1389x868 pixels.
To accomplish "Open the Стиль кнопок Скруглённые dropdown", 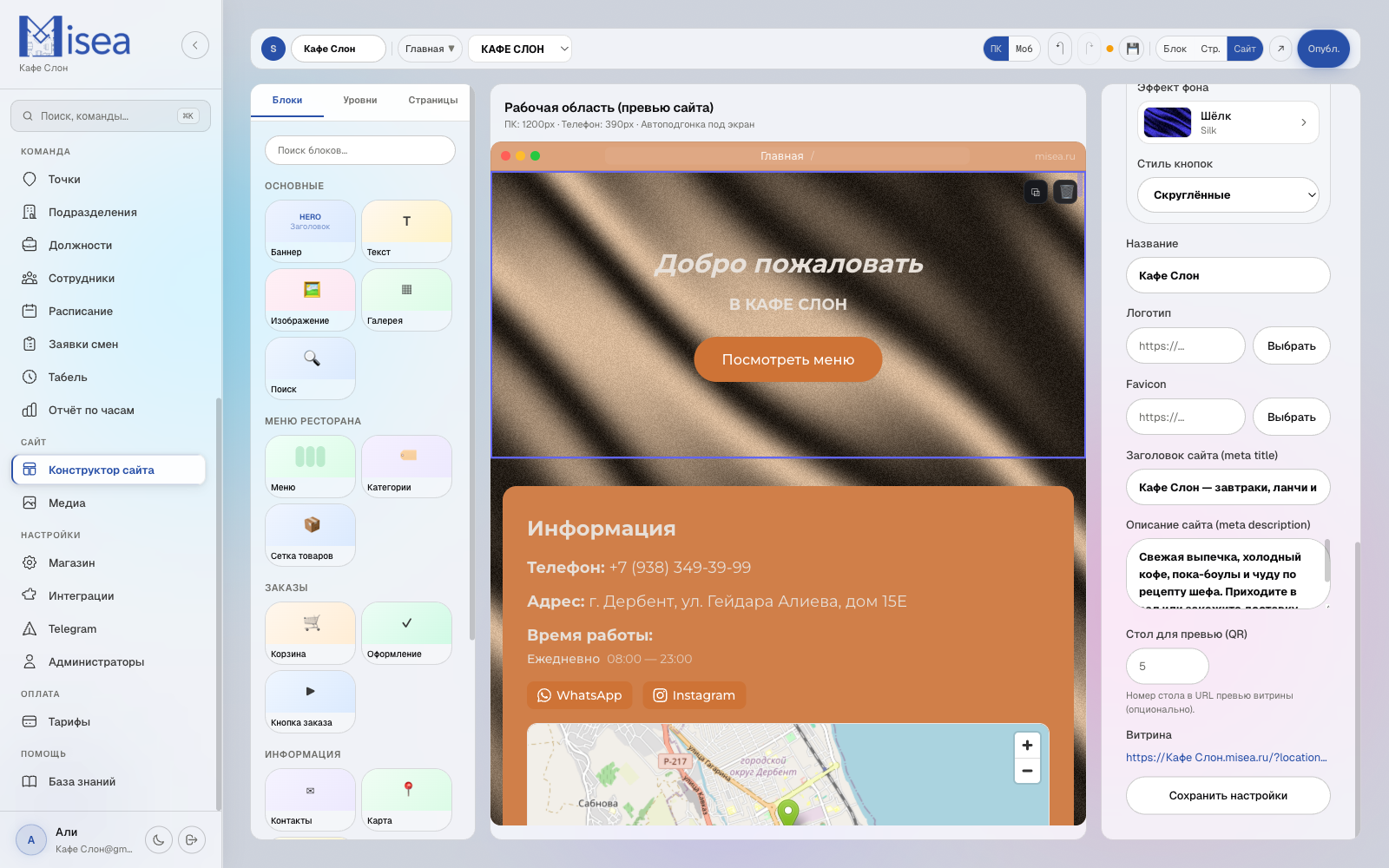I will pos(1228,195).
